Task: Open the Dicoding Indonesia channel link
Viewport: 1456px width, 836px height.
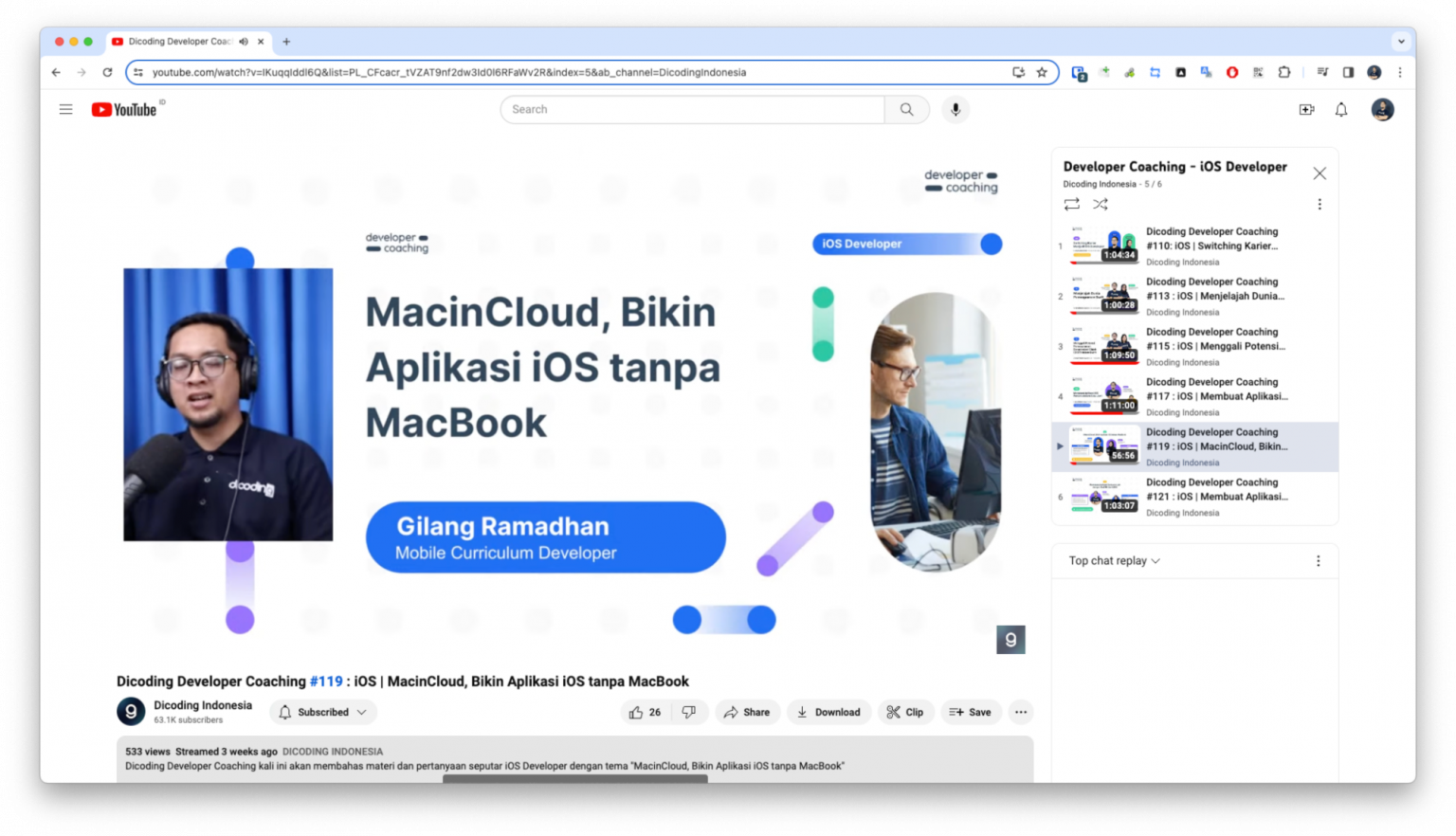Action: click(202, 705)
